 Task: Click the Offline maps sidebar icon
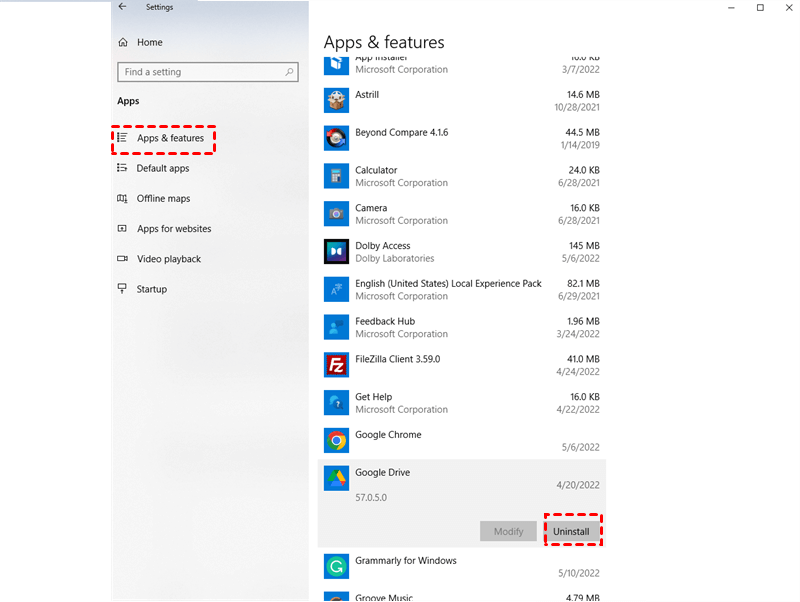point(122,198)
